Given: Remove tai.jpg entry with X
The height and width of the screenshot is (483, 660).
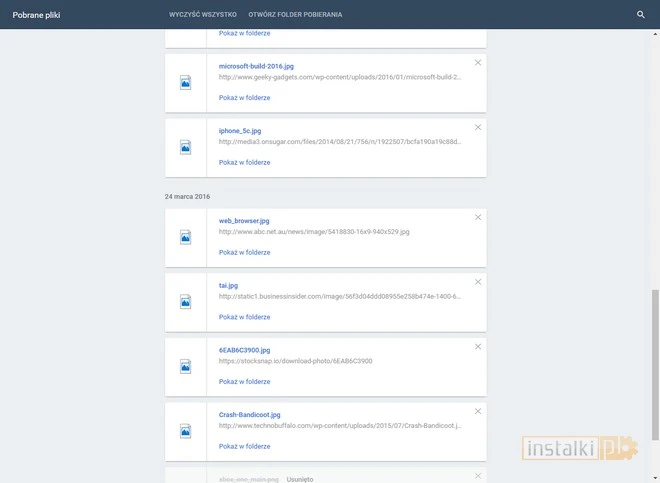Looking at the screenshot, I should [477, 282].
